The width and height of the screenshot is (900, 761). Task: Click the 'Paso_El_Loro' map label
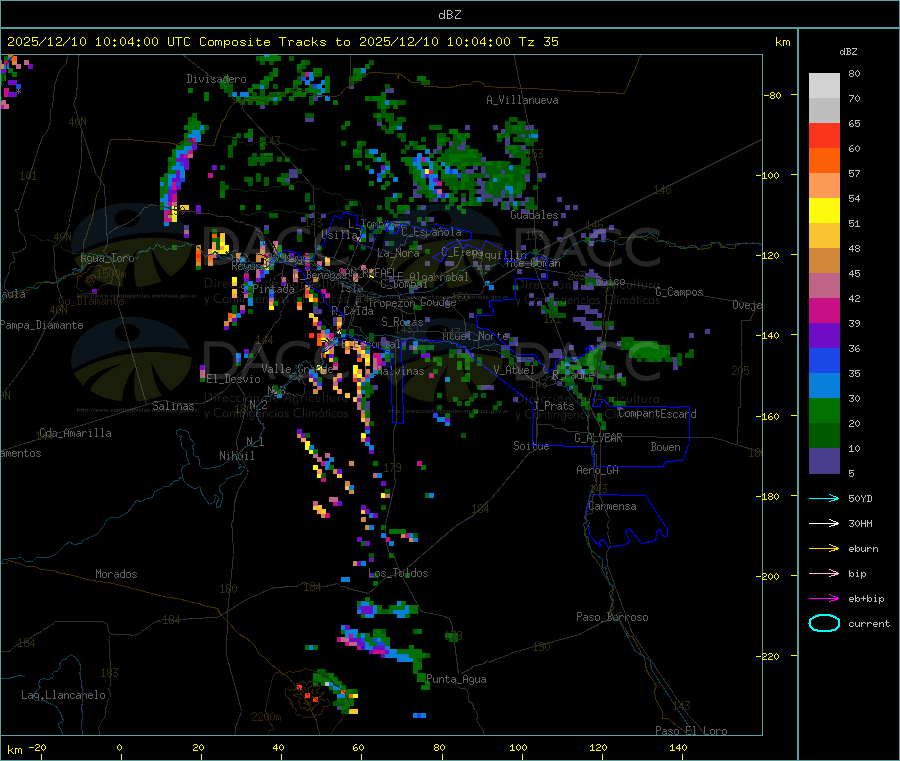pyautogui.click(x=691, y=731)
